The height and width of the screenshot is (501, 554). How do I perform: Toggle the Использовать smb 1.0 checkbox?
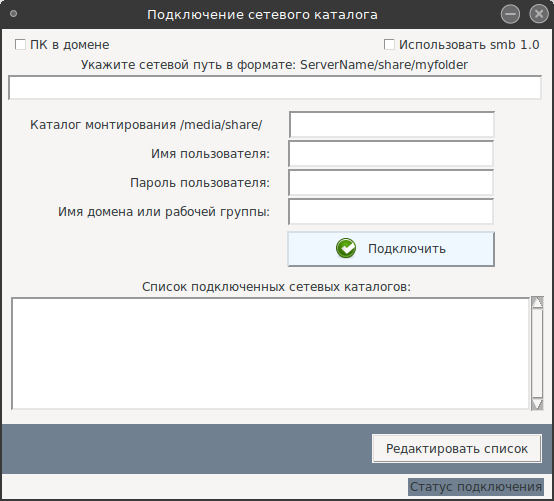[389, 45]
